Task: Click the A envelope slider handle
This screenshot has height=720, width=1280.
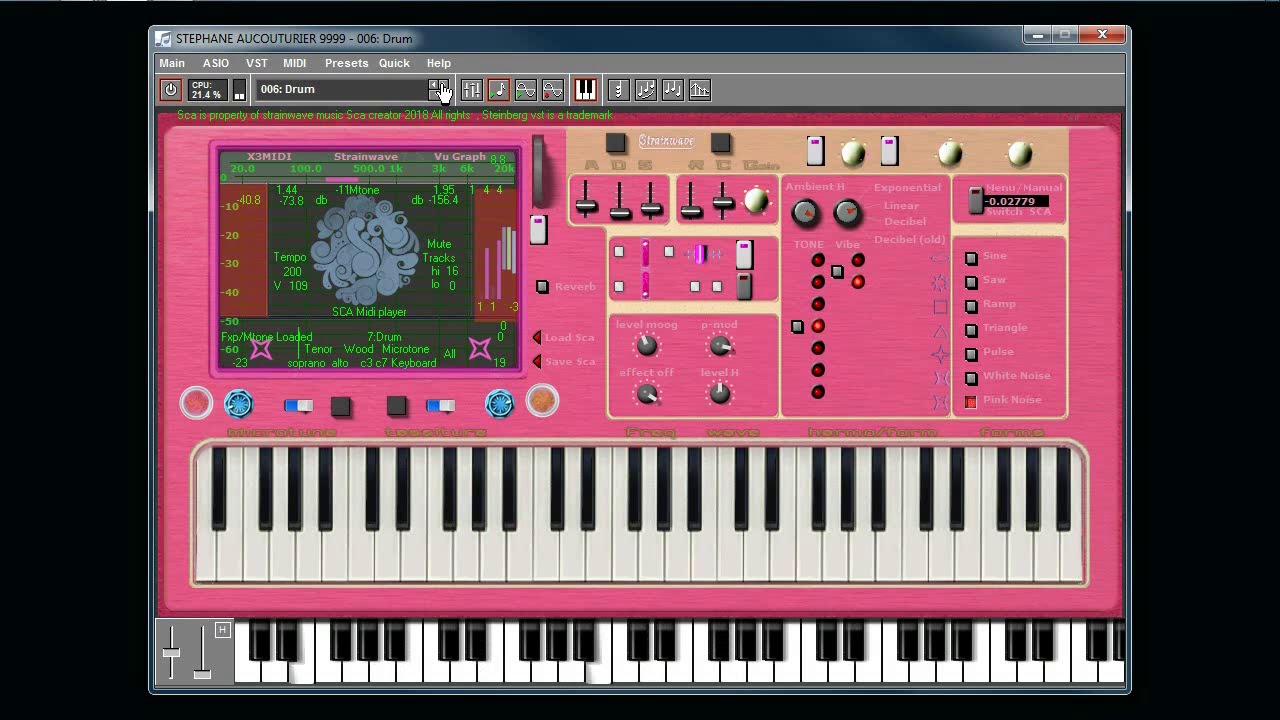Action: click(x=587, y=206)
